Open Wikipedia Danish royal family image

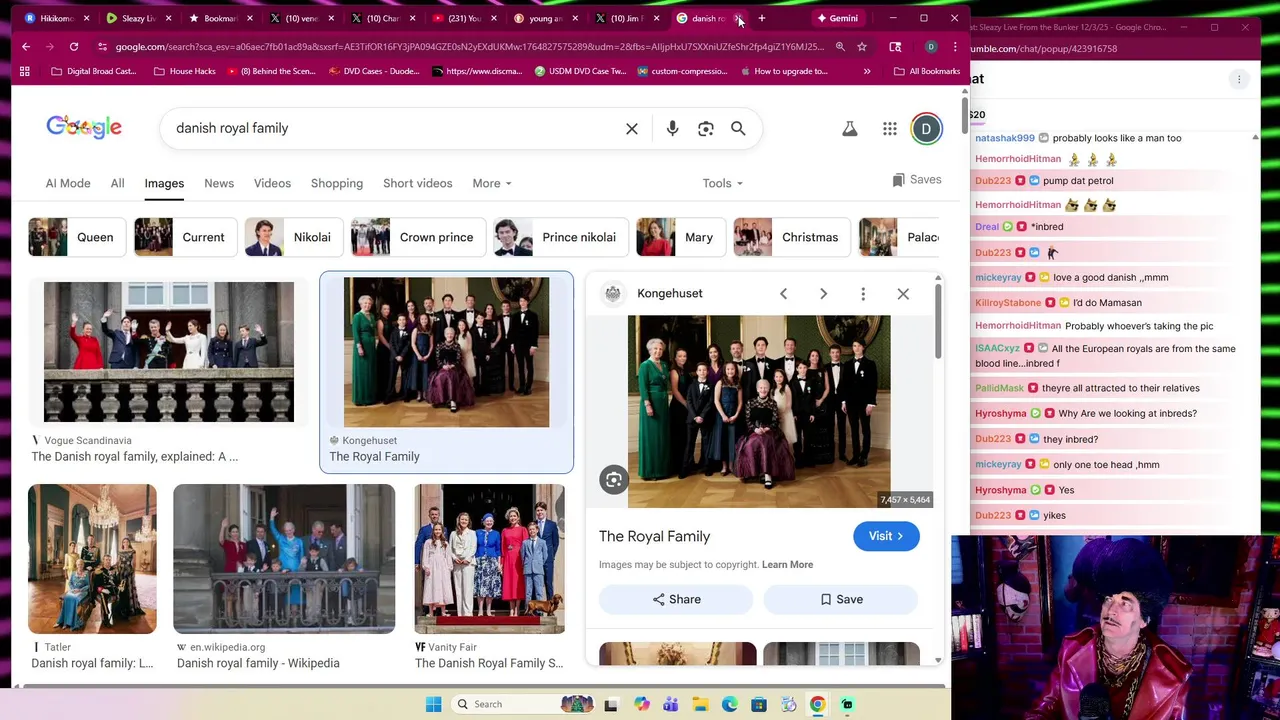coord(284,559)
